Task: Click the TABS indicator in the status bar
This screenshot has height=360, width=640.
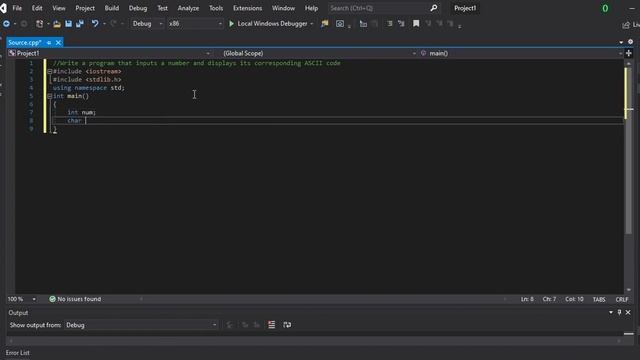Action: pyautogui.click(x=599, y=299)
